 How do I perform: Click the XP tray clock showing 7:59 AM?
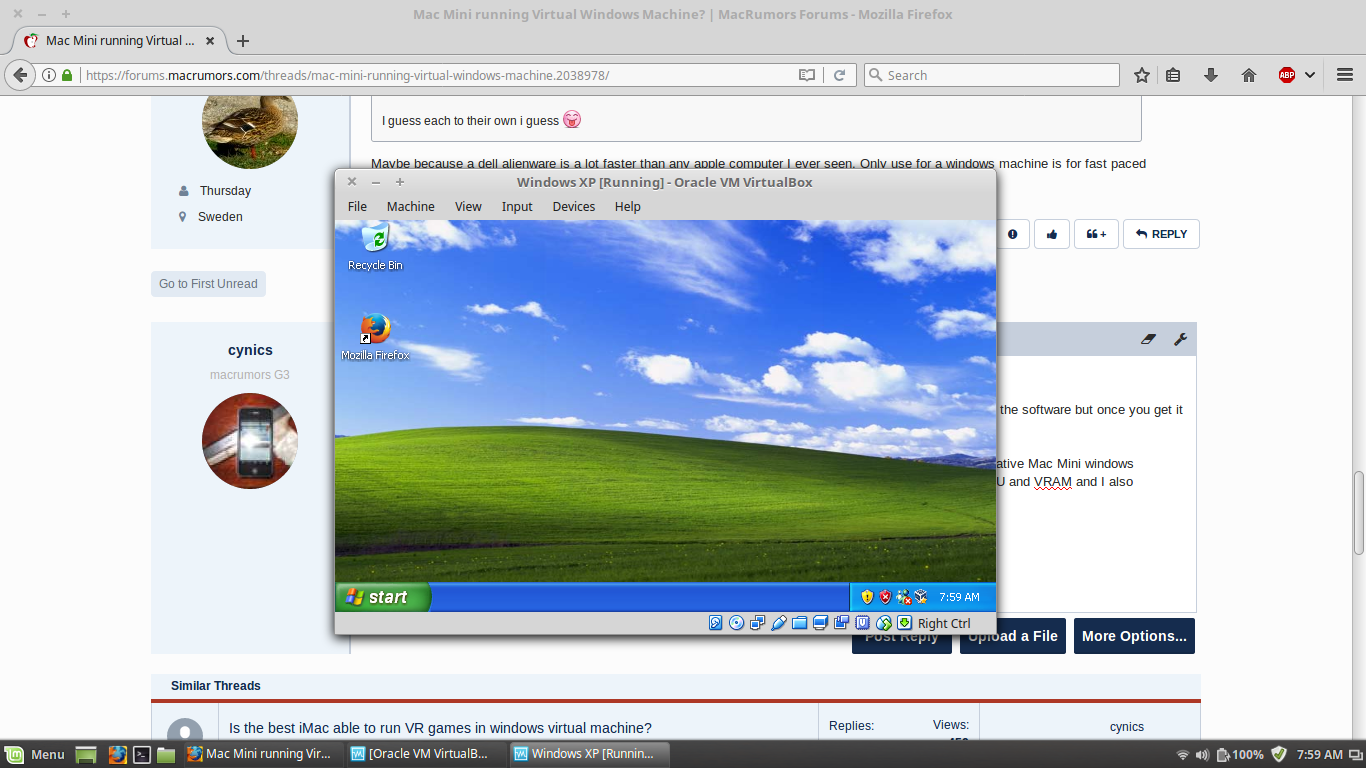click(959, 597)
